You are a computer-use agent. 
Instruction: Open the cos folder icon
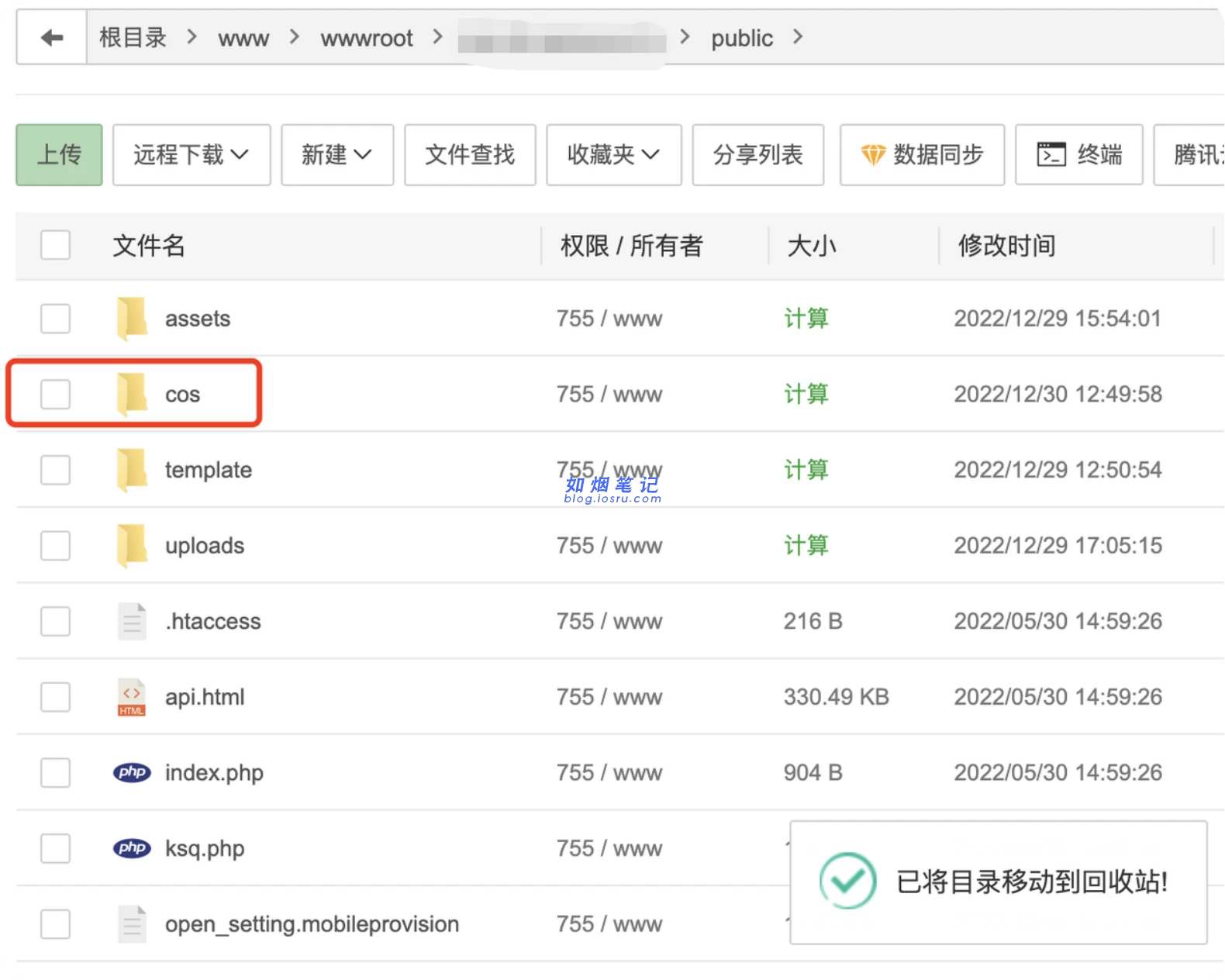[x=132, y=394]
